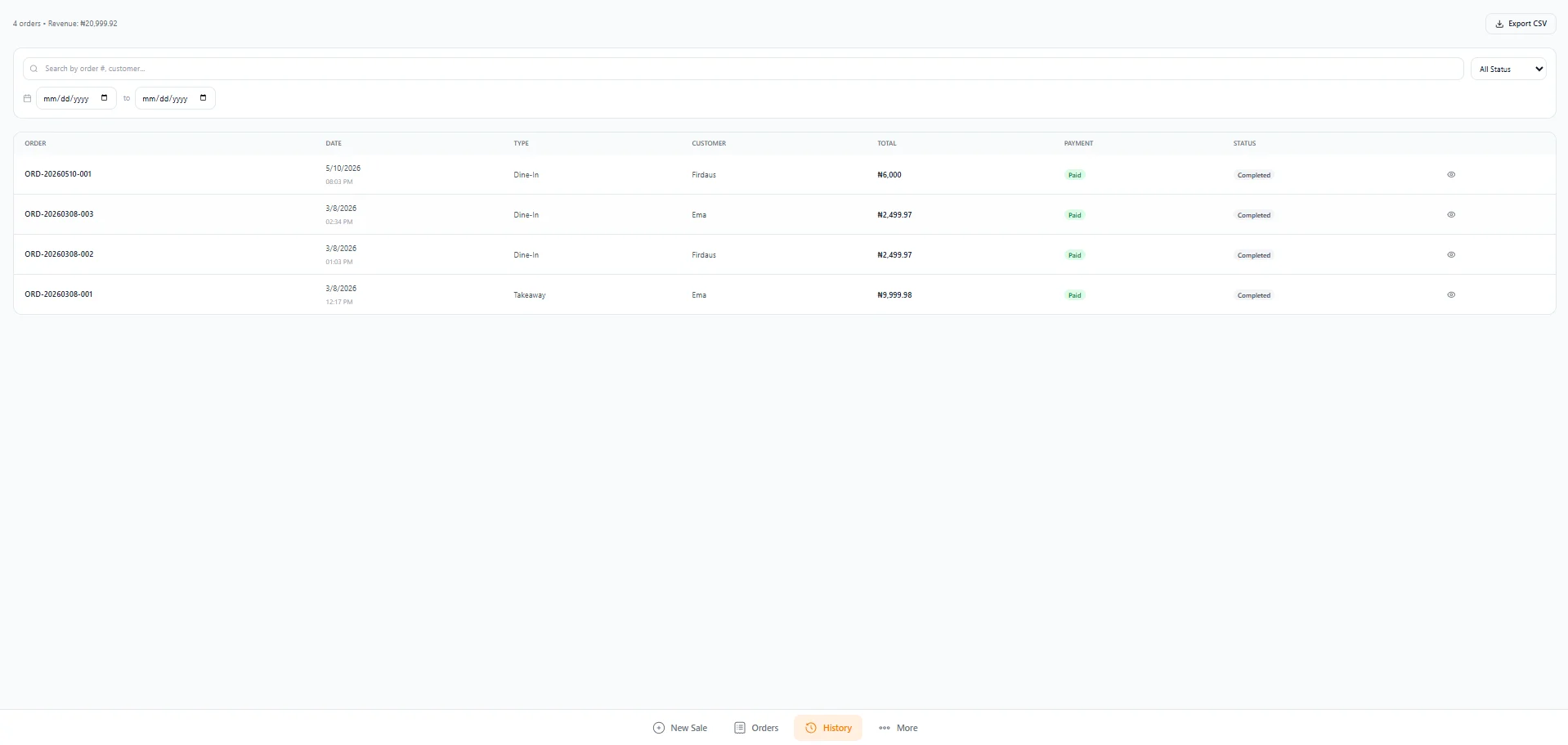Click the ₦9,999.98 total amount

[x=894, y=295]
